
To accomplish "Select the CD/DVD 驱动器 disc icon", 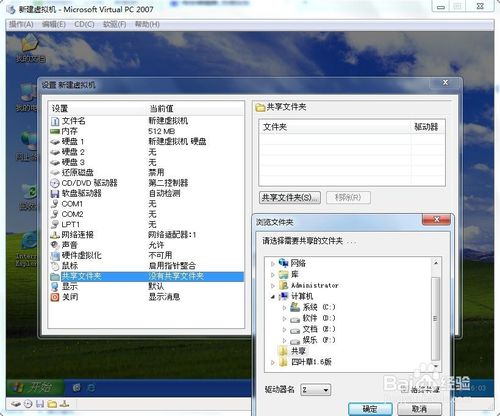I will (x=55, y=183).
